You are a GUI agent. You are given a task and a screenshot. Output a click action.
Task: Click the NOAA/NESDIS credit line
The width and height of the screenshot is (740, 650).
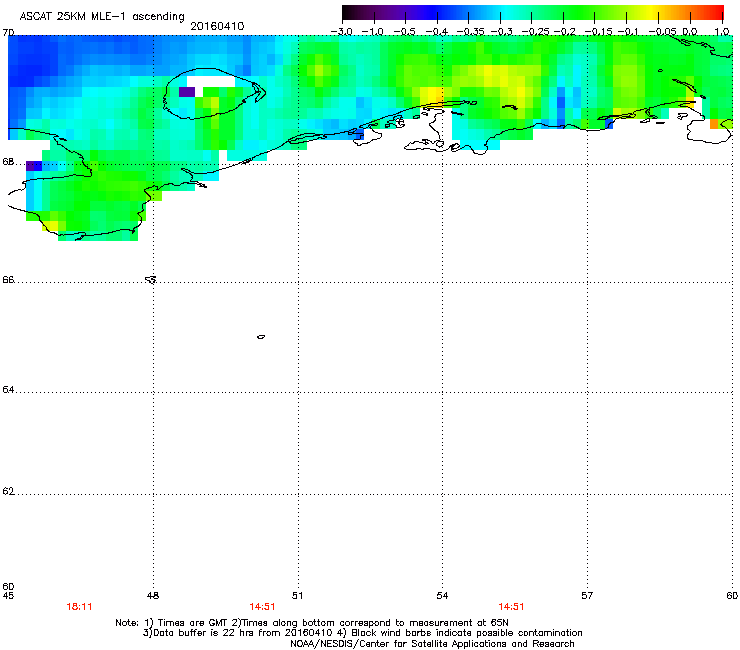(x=432, y=643)
